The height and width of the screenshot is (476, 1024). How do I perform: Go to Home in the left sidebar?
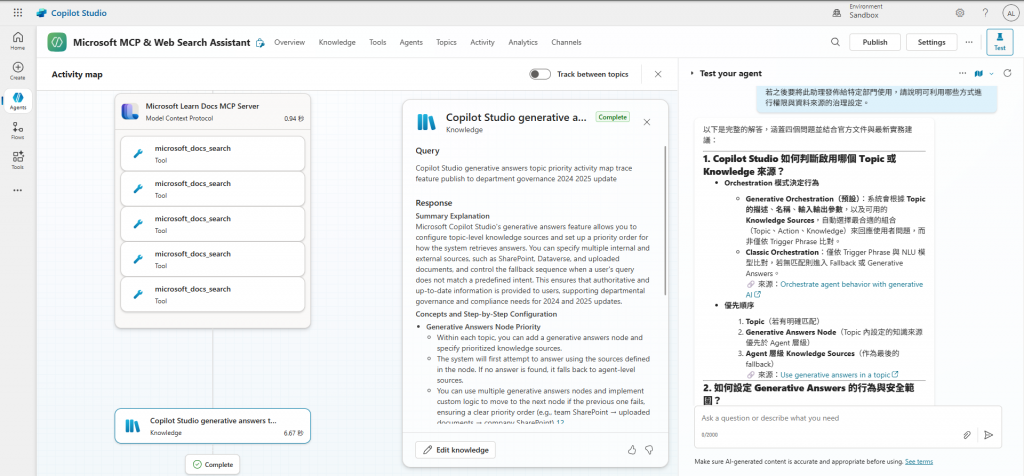coord(18,41)
